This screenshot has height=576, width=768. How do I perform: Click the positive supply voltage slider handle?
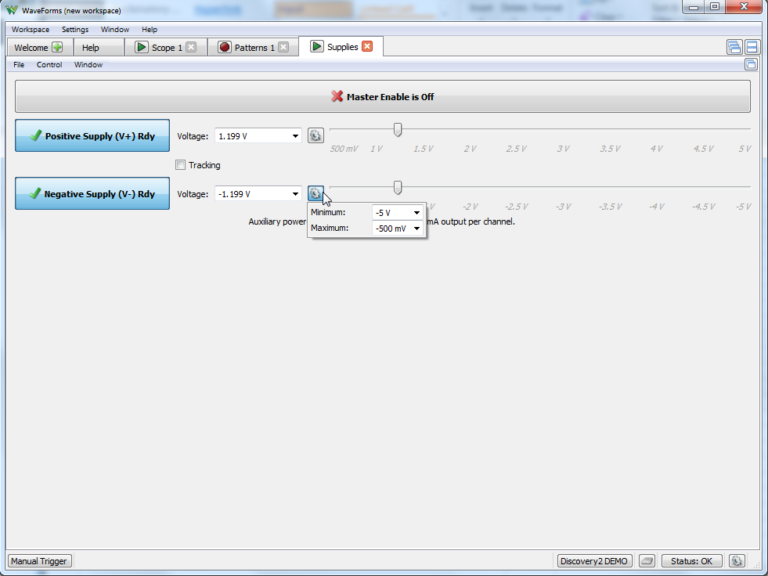click(398, 129)
